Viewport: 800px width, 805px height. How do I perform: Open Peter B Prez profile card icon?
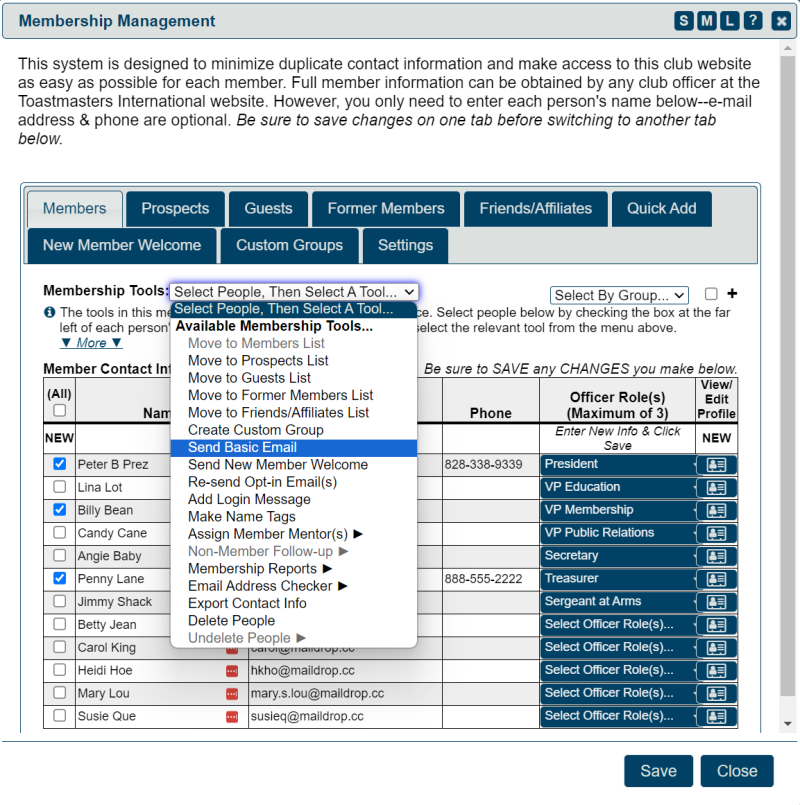point(716,465)
